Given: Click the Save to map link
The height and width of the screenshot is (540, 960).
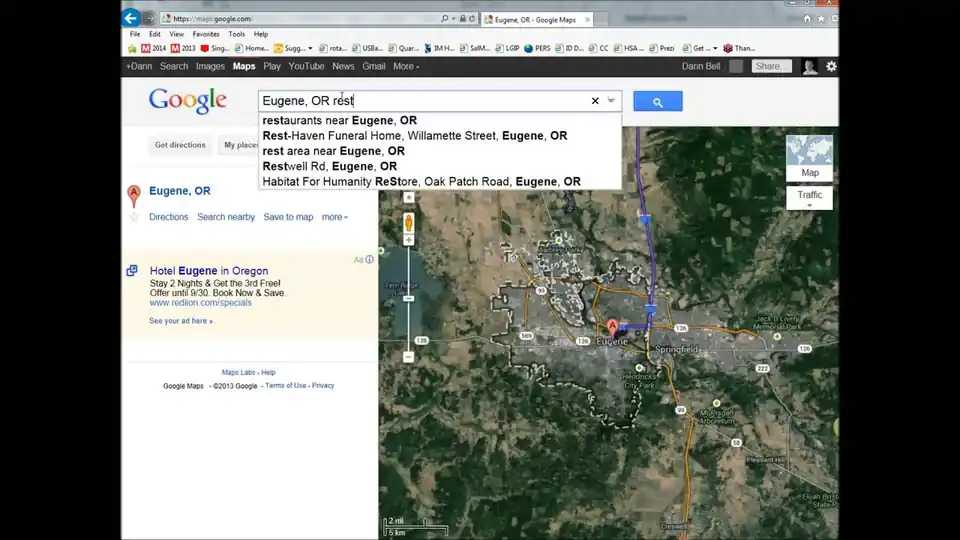Looking at the screenshot, I should [288, 217].
